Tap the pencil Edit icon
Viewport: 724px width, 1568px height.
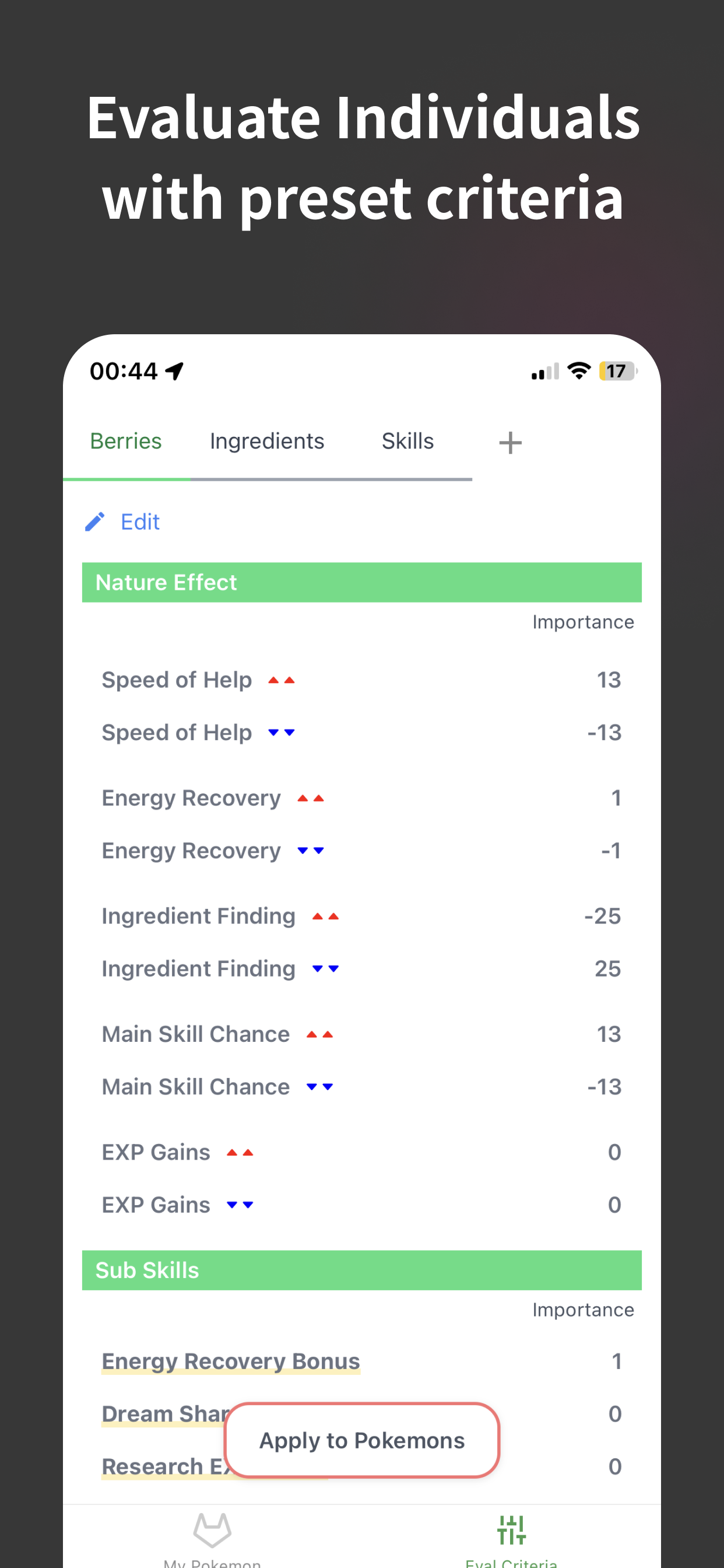(94, 521)
